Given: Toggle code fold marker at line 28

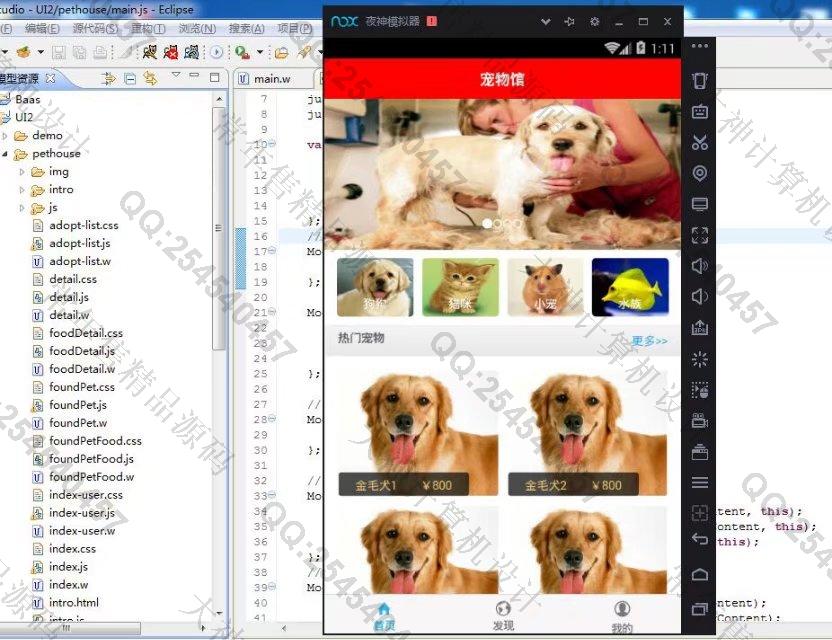Looking at the screenshot, I should coord(272,418).
